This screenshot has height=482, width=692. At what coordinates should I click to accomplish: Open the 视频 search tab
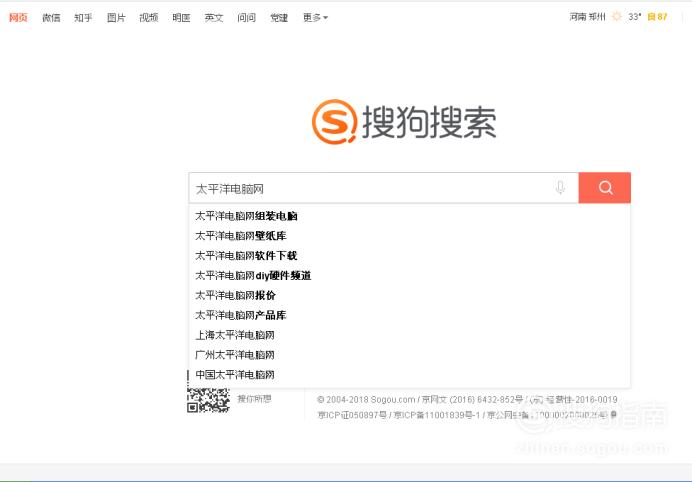pyautogui.click(x=149, y=17)
